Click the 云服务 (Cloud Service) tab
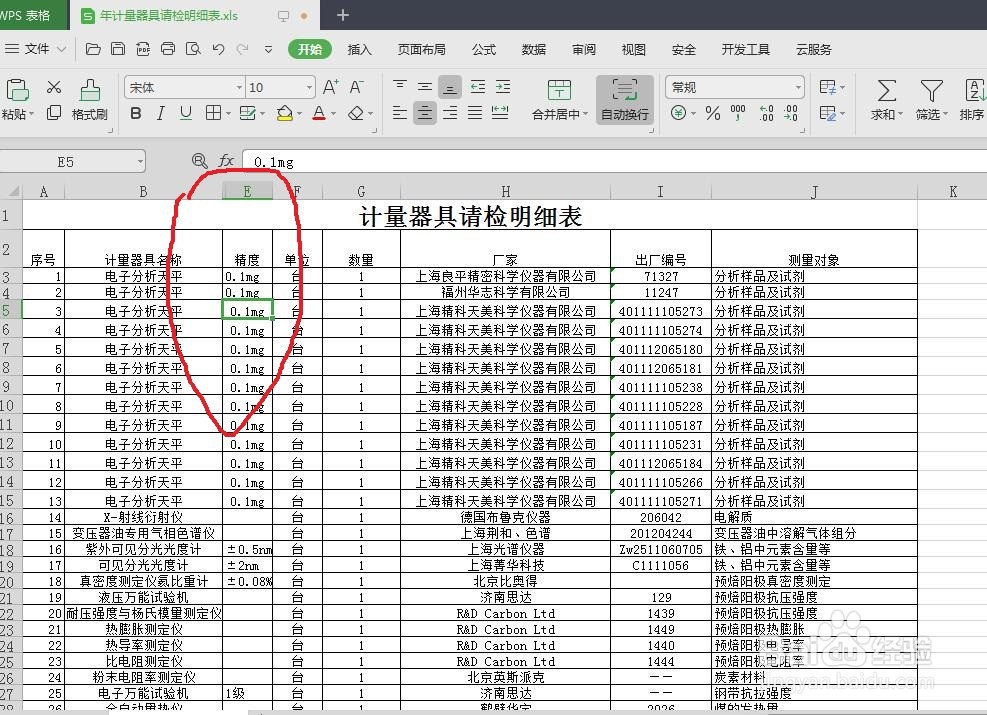This screenshot has height=715, width=987. [814, 50]
